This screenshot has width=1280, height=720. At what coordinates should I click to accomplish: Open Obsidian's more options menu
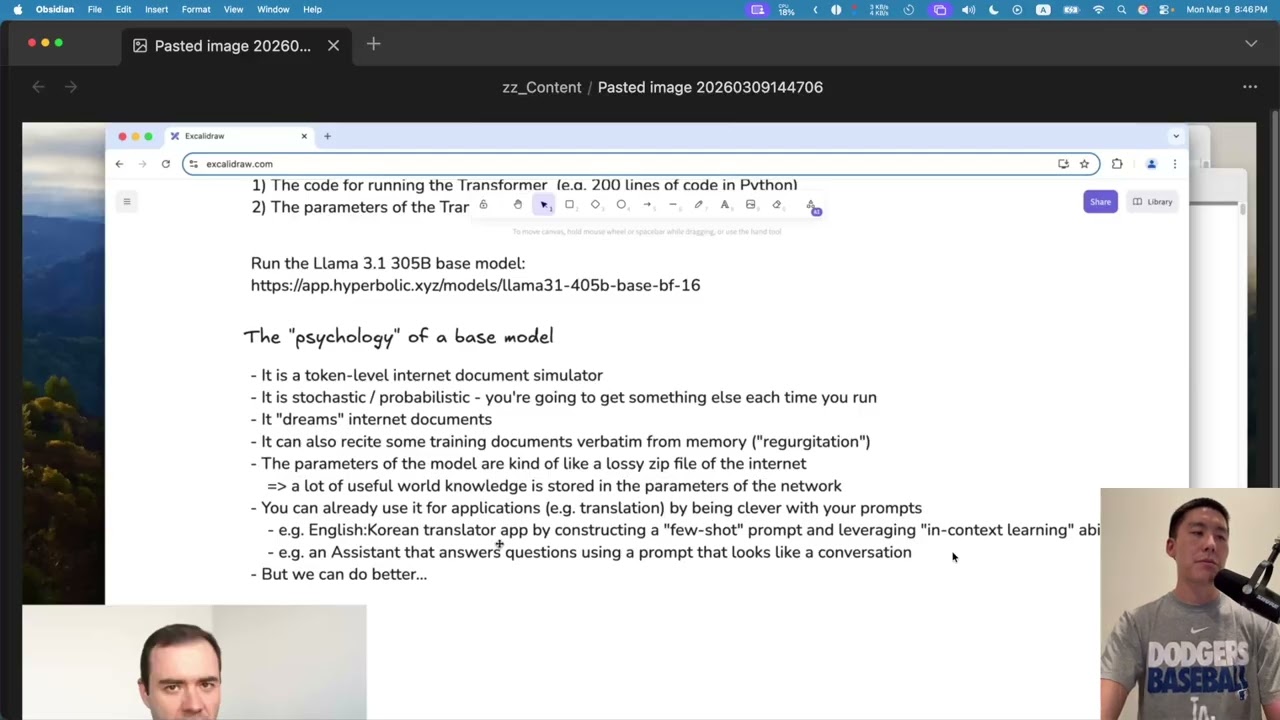[1250, 87]
